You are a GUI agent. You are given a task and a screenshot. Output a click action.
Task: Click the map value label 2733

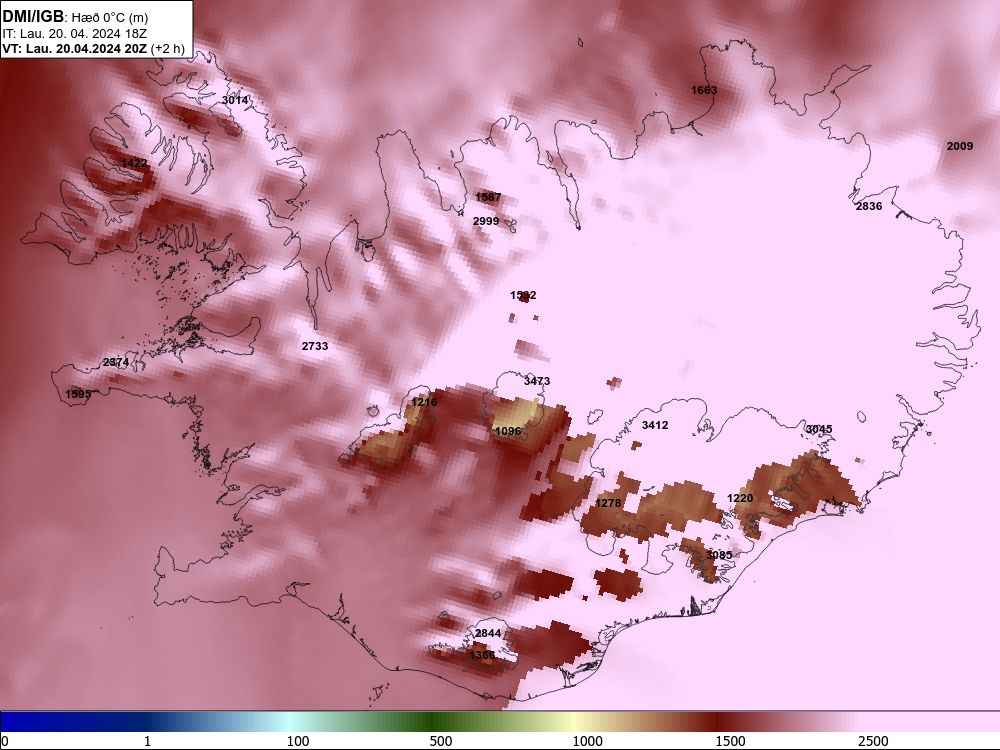pyautogui.click(x=315, y=346)
